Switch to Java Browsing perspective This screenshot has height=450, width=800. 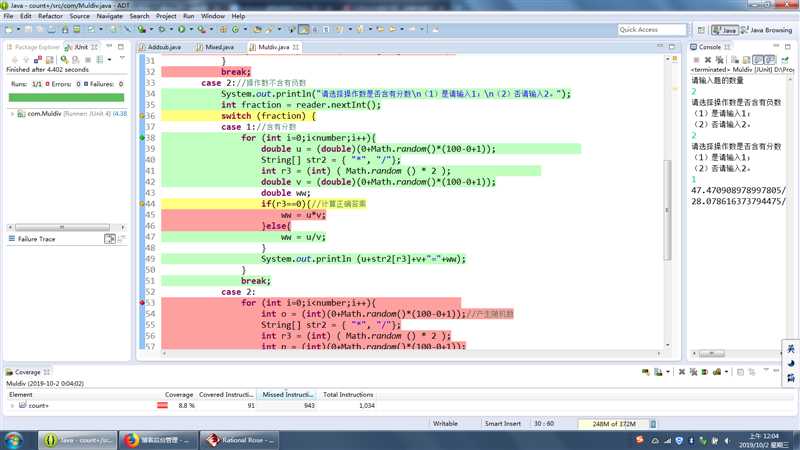(x=766, y=30)
